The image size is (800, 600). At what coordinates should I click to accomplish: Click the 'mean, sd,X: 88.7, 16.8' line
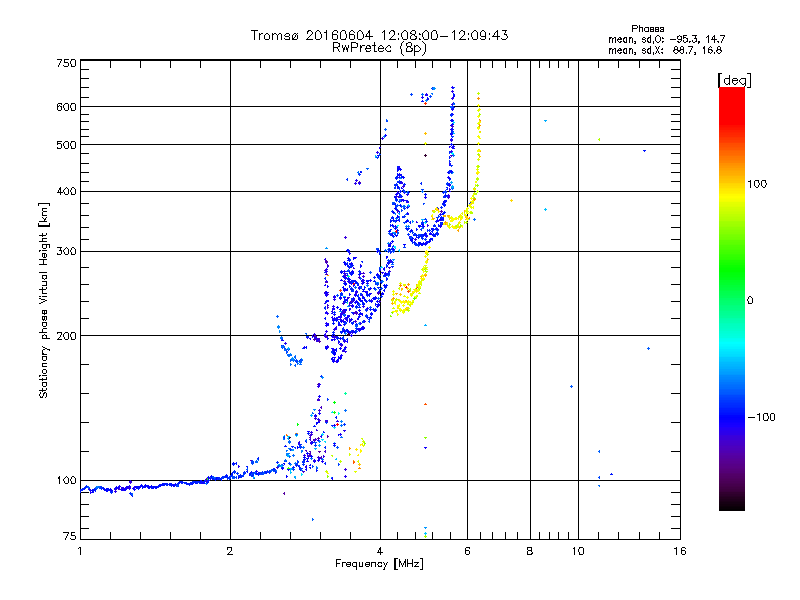click(665, 50)
